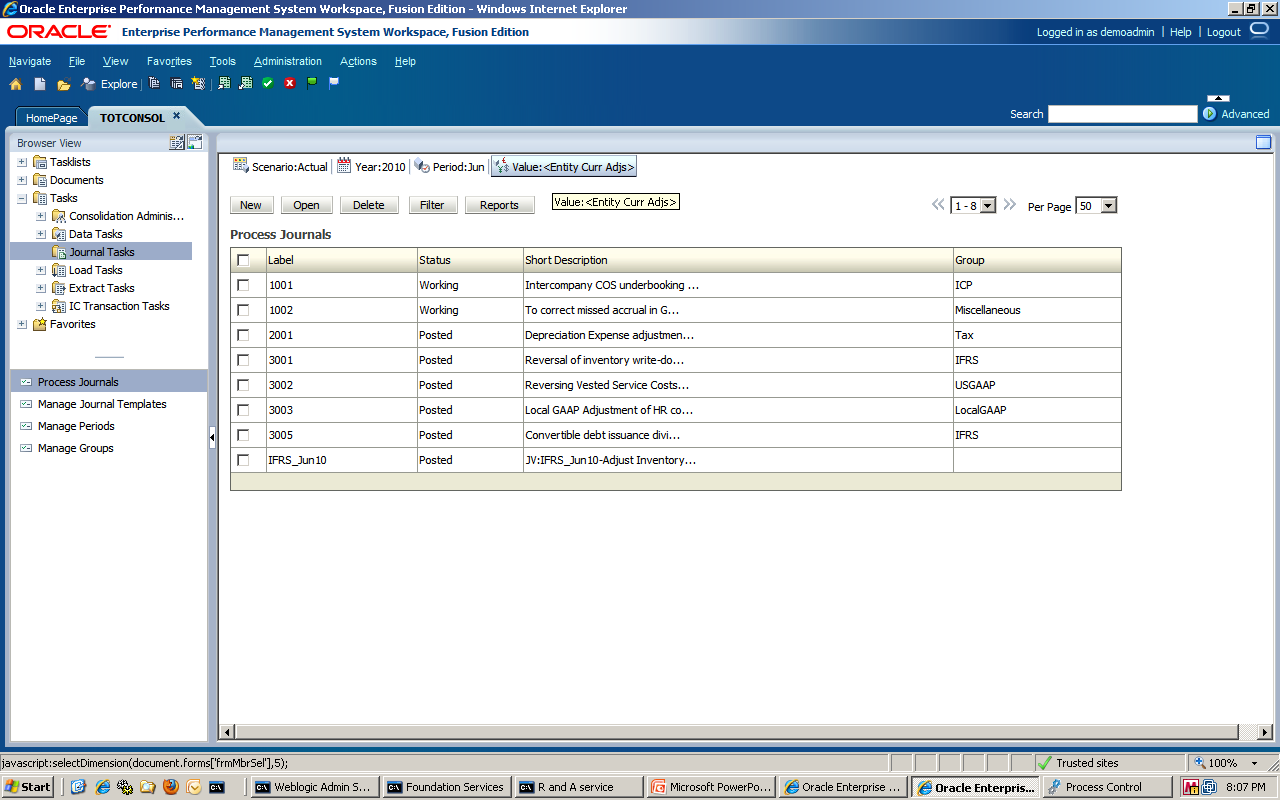This screenshot has width=1280, height=800.
Task: Click the white flag toolbar icon
Action: coord(334,83)
